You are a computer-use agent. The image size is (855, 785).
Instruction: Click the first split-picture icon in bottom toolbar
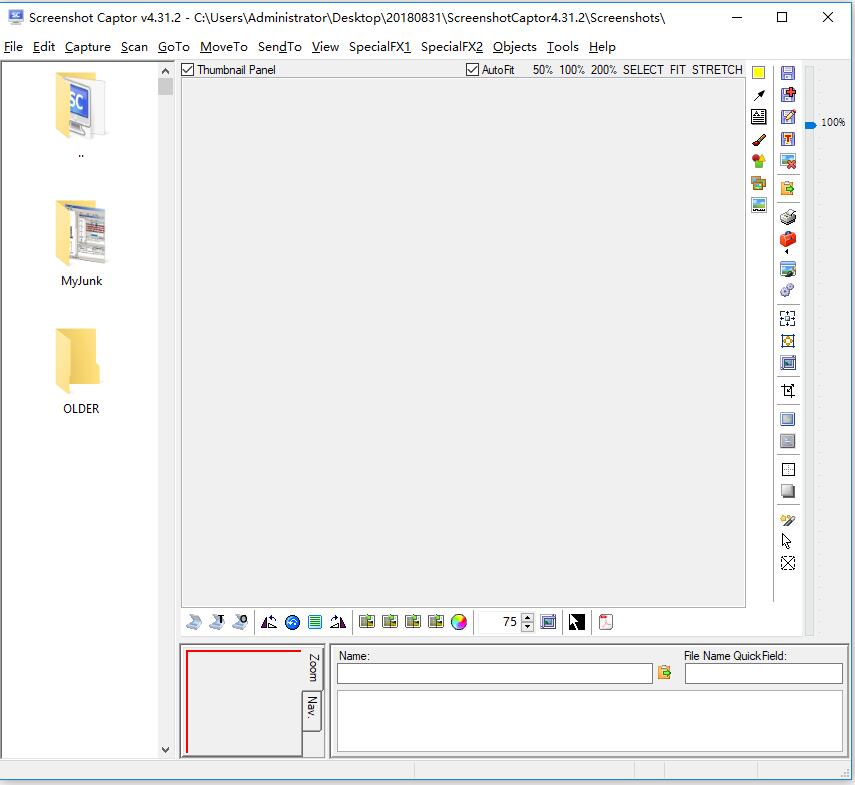pyautogui.click(x=367, y=621)
